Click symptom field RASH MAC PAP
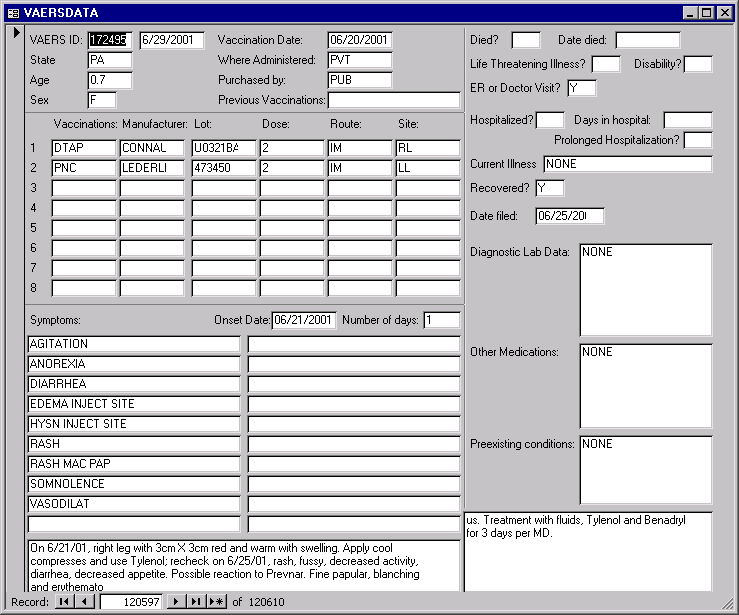The image size is (739, 615). click(x=134, y=464)
